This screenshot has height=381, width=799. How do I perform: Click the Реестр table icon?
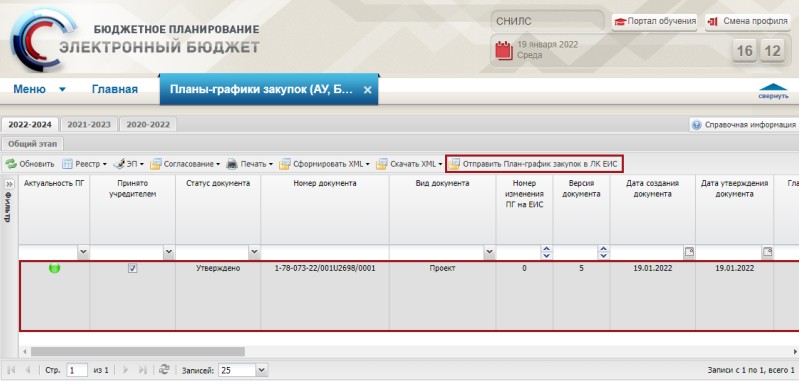pyautogui.click(x=67, y=164)
